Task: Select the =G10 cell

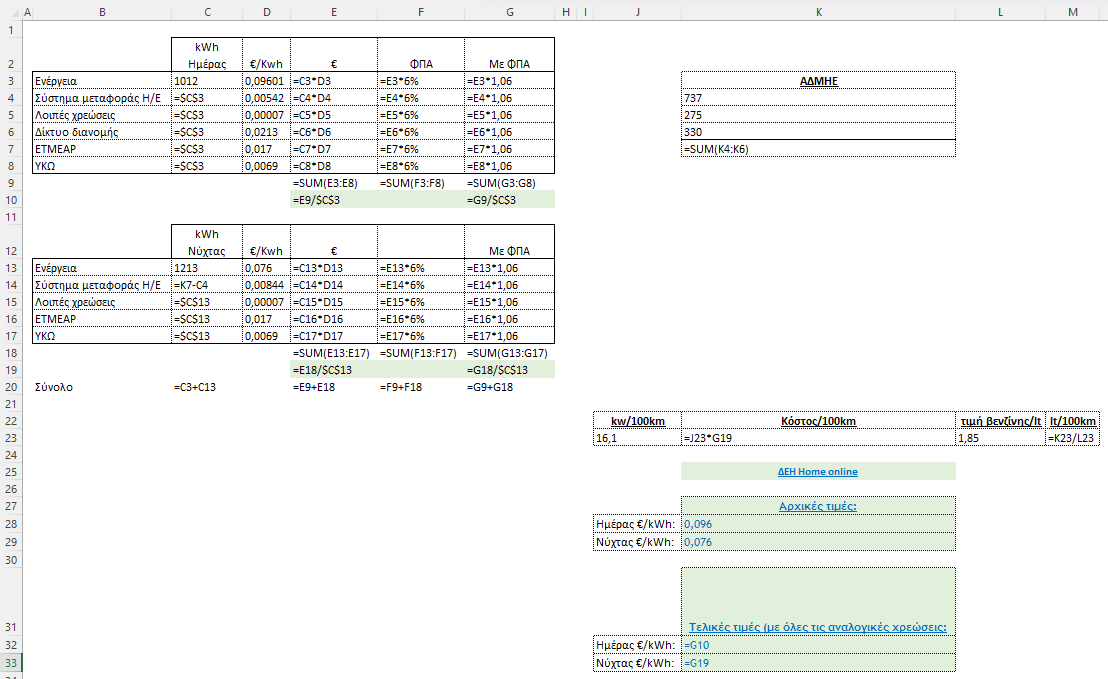Action: [818, 645]
